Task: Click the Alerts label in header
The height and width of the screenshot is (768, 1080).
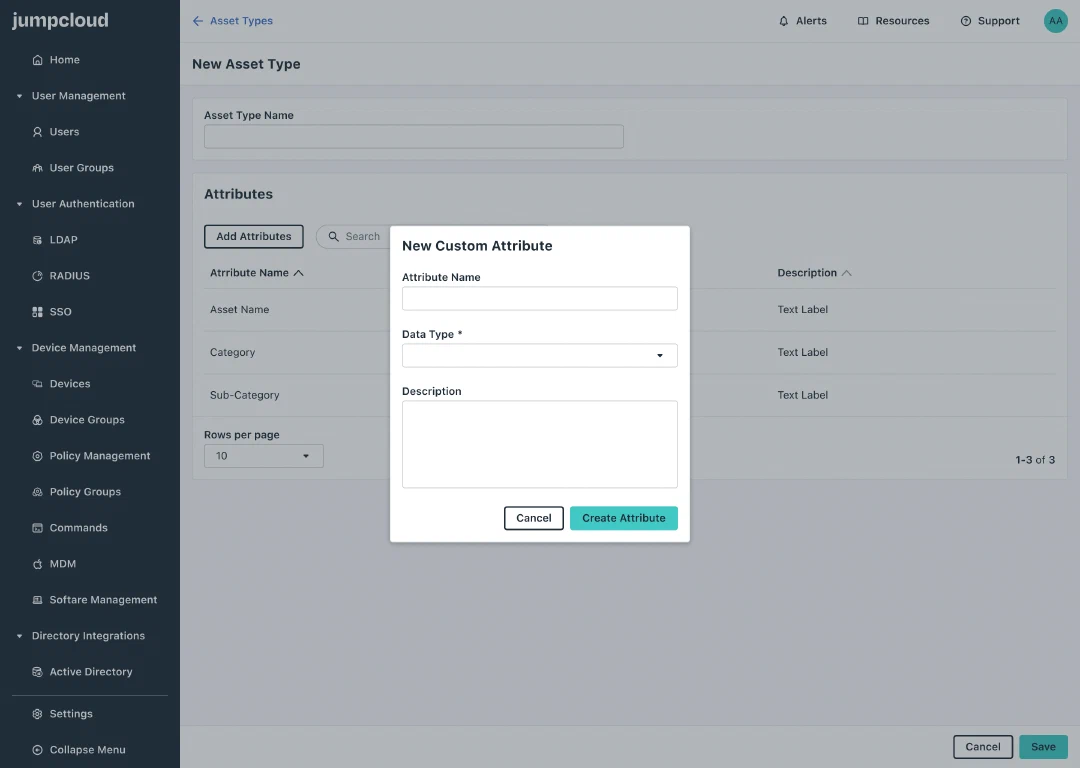Action: (x=811, y=21)
